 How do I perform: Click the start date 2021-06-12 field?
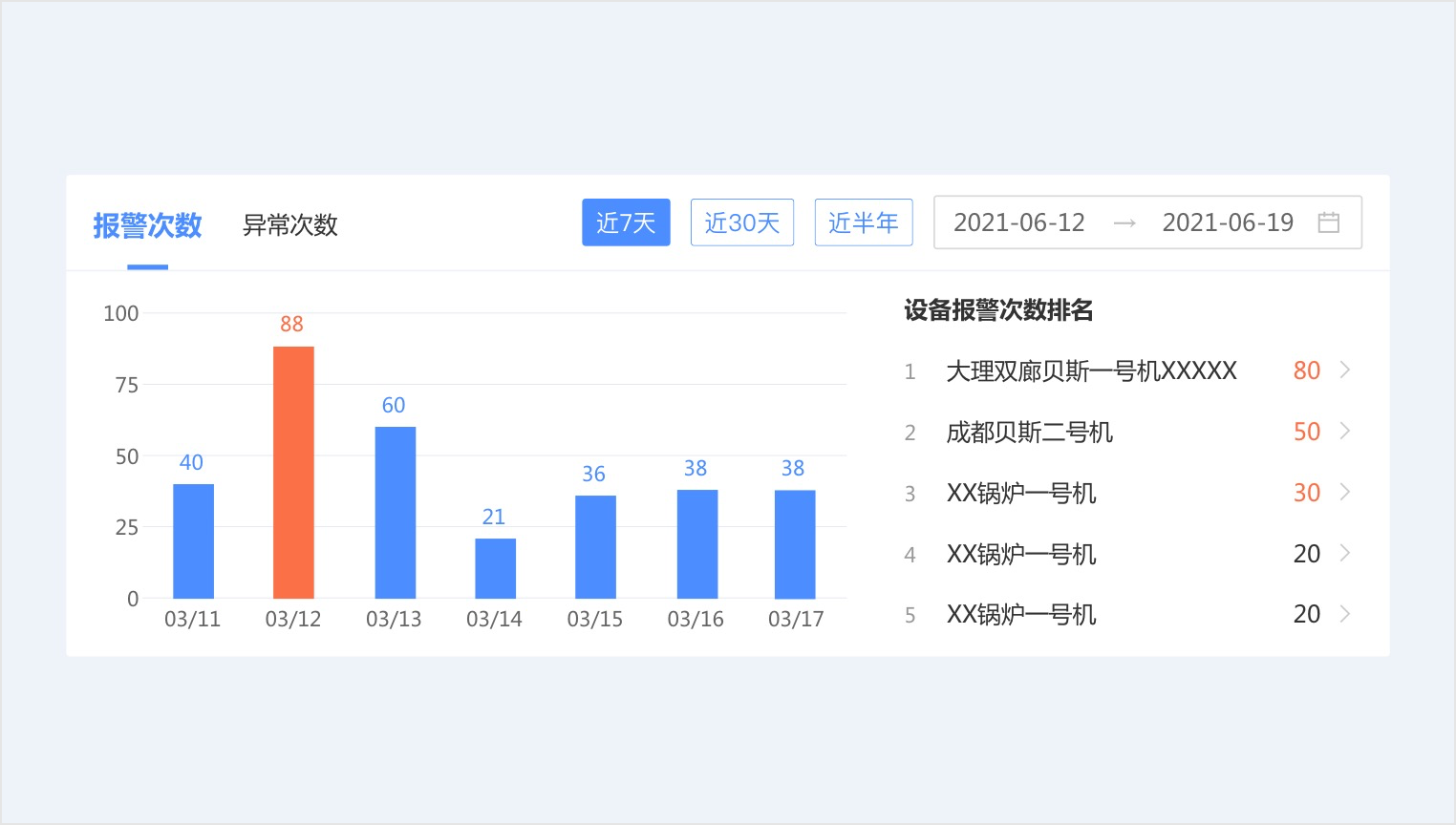[1018, 222]
